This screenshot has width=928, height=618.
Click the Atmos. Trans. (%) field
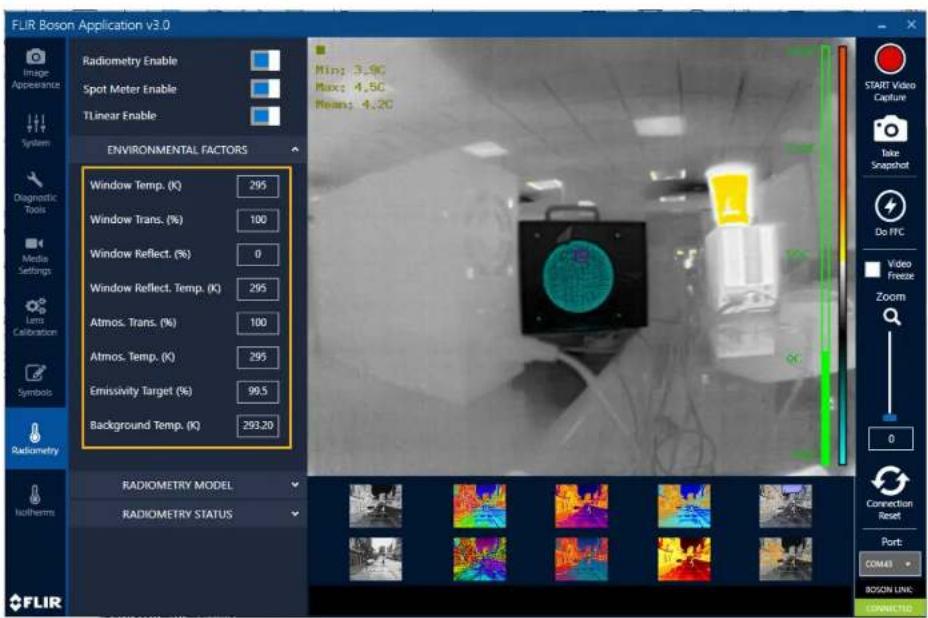coord(257,323)
